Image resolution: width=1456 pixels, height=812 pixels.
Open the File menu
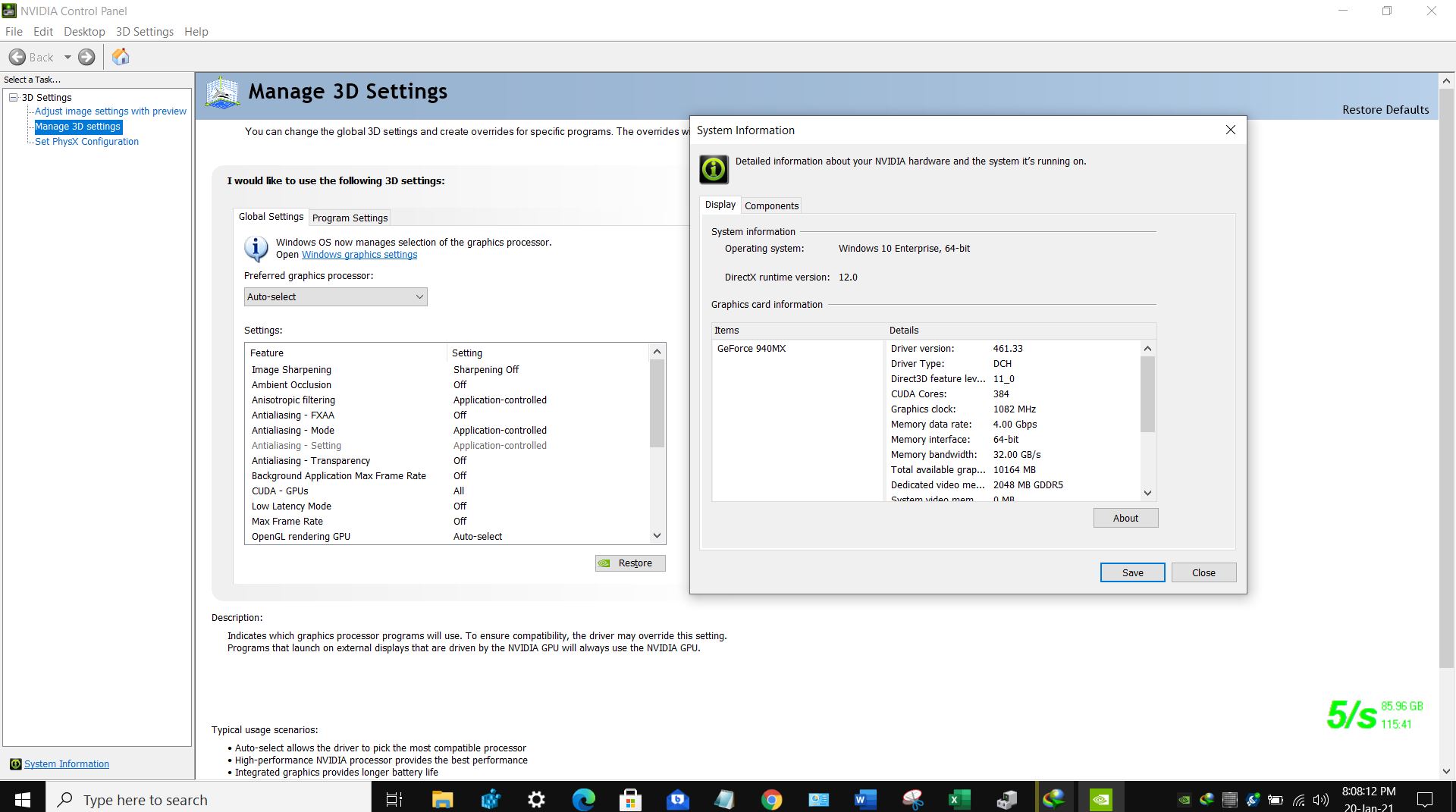click(14, 32)
